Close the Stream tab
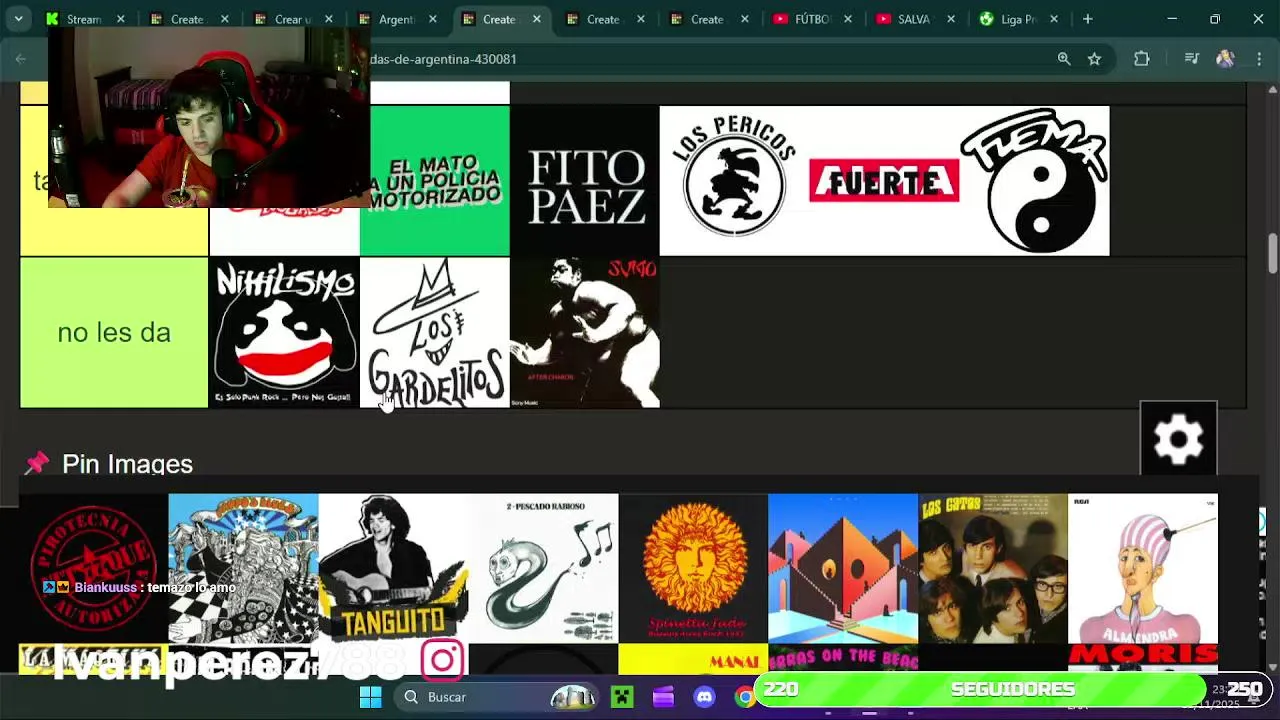1280x720 pixels. (120, 19)
